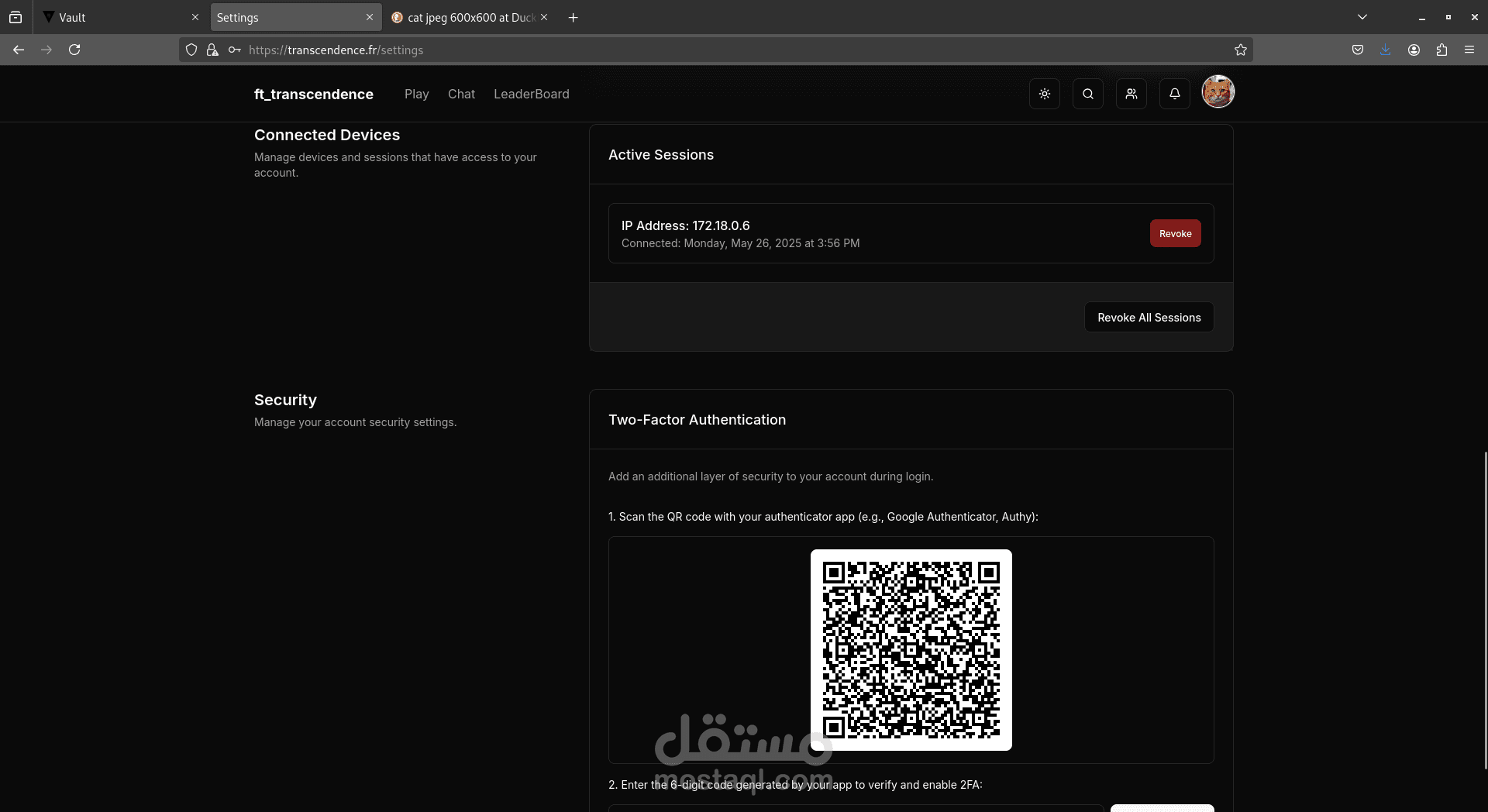Image resolution: width=1488 pixels, height=812 pixels.
Task: Bookmark this page with the star icon
Action: [1241, 50]
